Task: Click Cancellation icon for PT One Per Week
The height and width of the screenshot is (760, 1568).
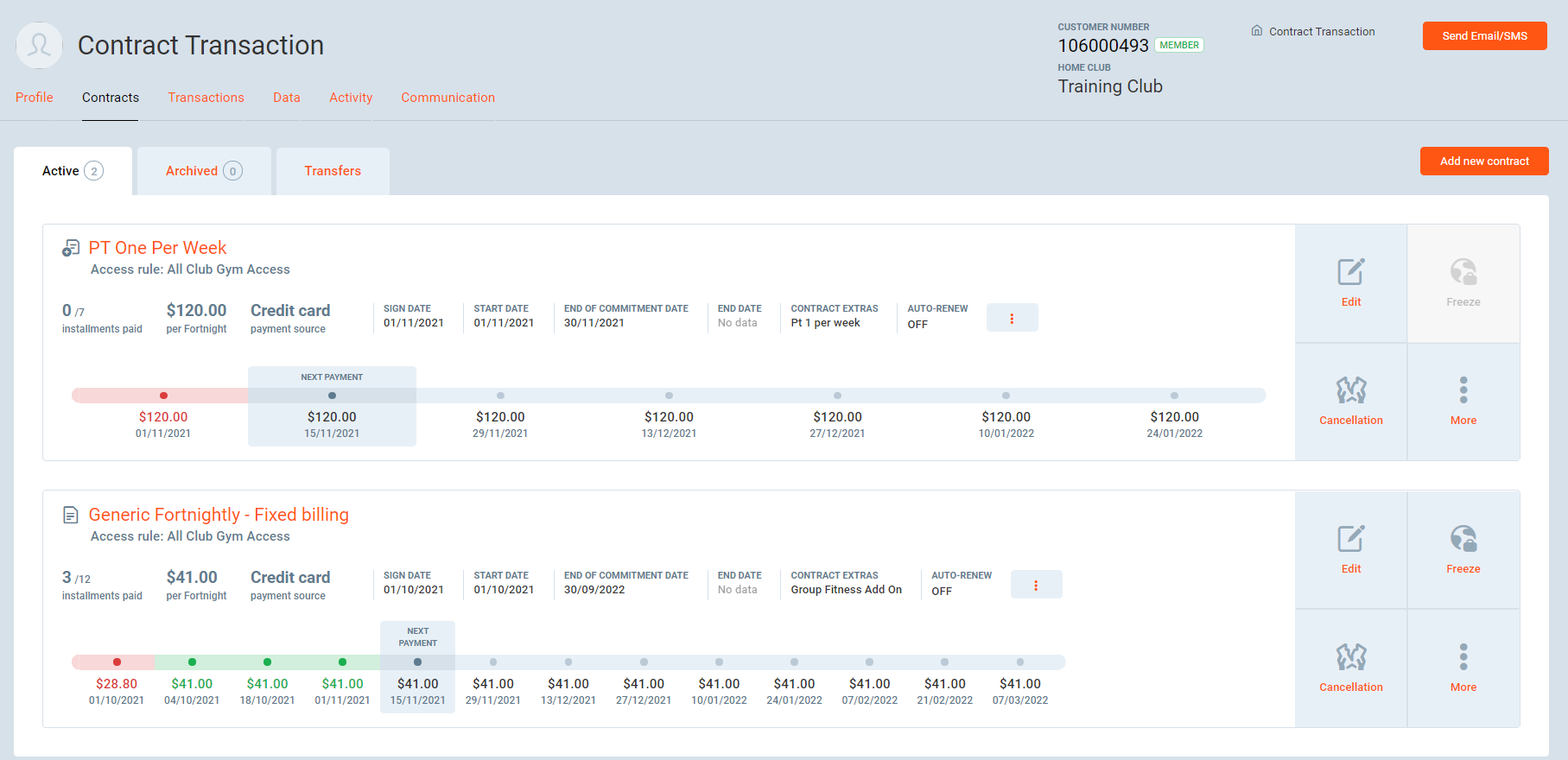Action: coord(1350,391)
